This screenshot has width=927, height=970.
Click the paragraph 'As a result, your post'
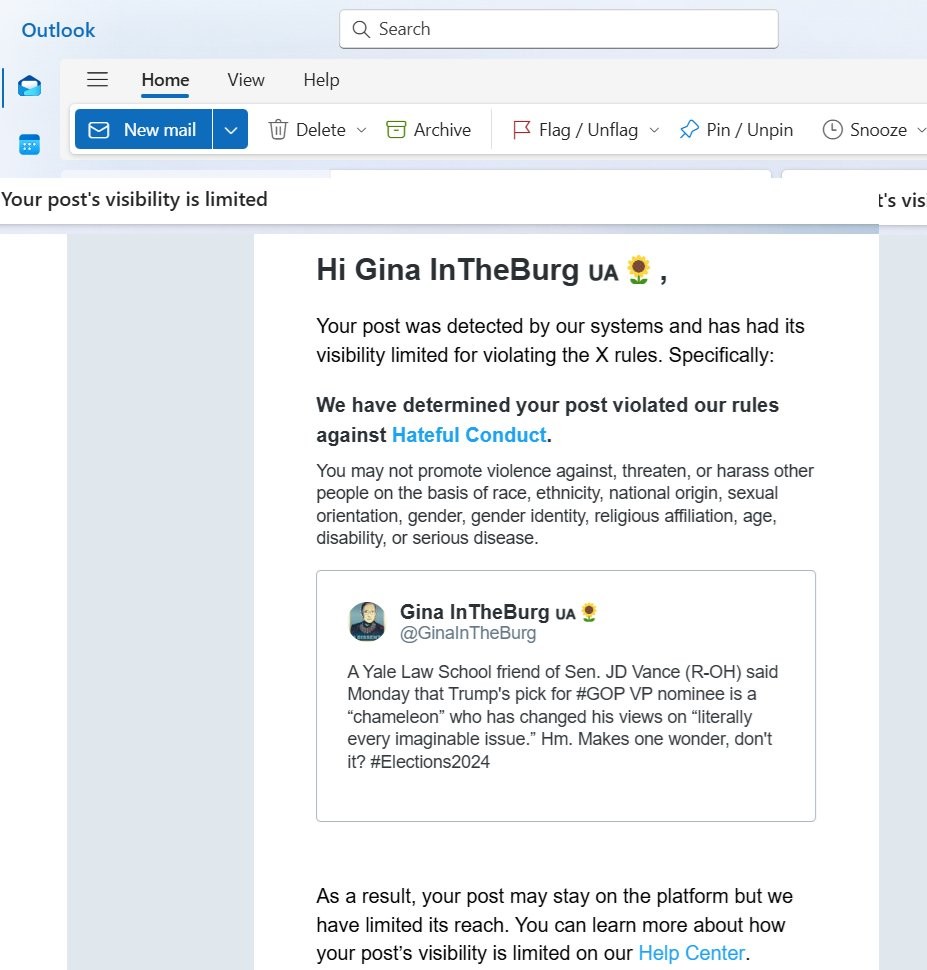[554, 925]
